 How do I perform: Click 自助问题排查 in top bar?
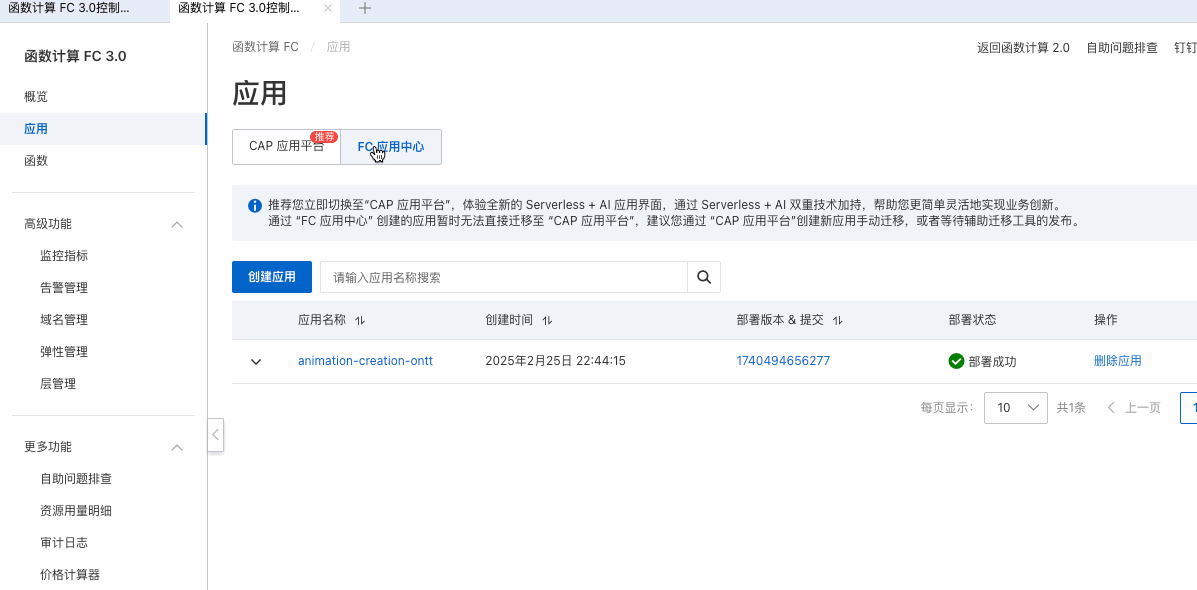coord(1121,47)
